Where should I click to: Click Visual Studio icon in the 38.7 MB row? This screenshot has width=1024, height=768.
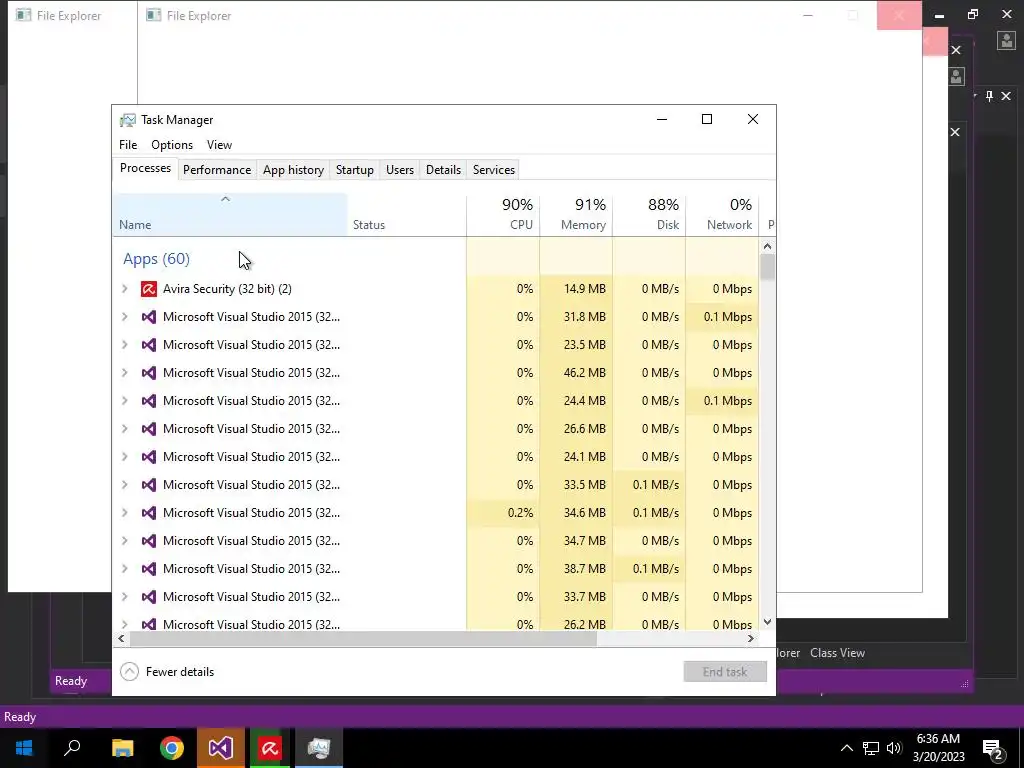pos(149,569)
